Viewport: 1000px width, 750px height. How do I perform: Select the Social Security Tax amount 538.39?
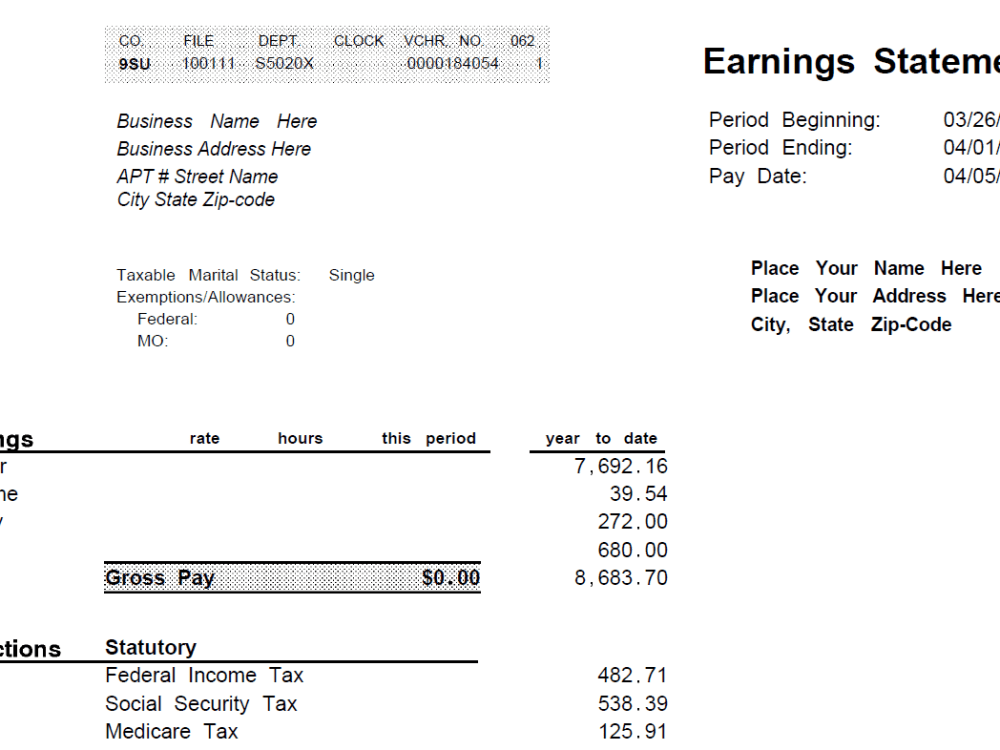tap(632, 703)
